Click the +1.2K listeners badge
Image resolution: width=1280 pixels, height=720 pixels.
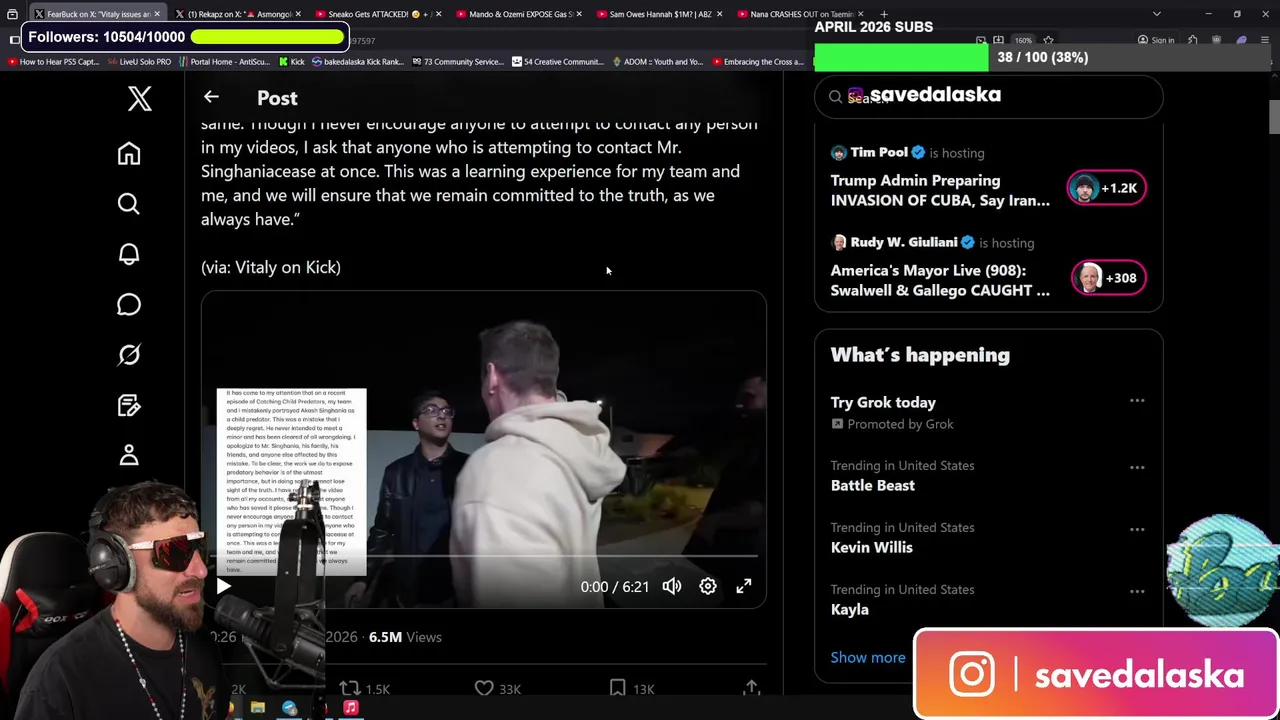pyautogui.click(x=1106, y=188)
